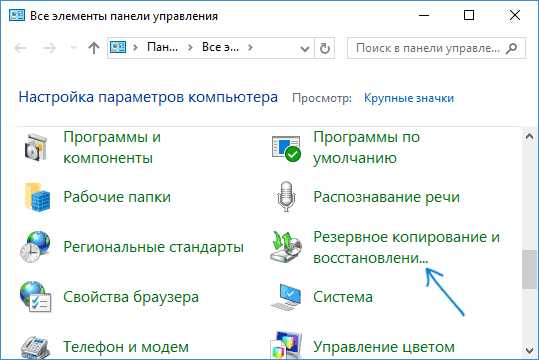
Task: Open Программы по умолчанию link
Action: (366, 148)
